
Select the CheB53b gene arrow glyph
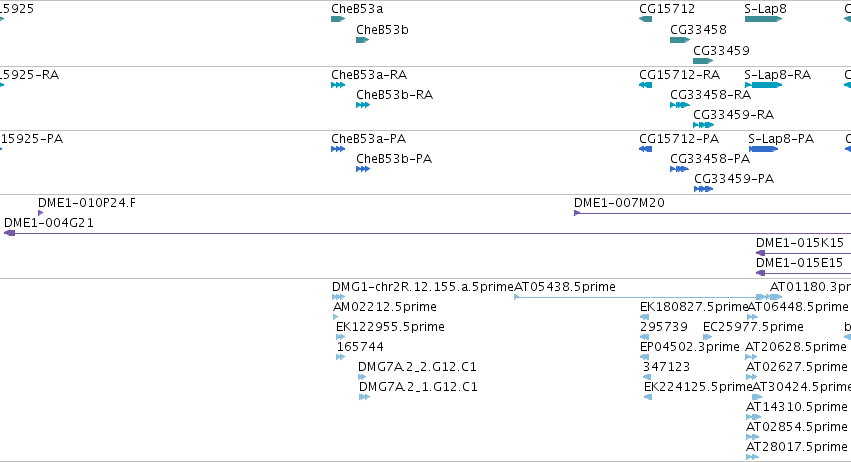(363, 40)
